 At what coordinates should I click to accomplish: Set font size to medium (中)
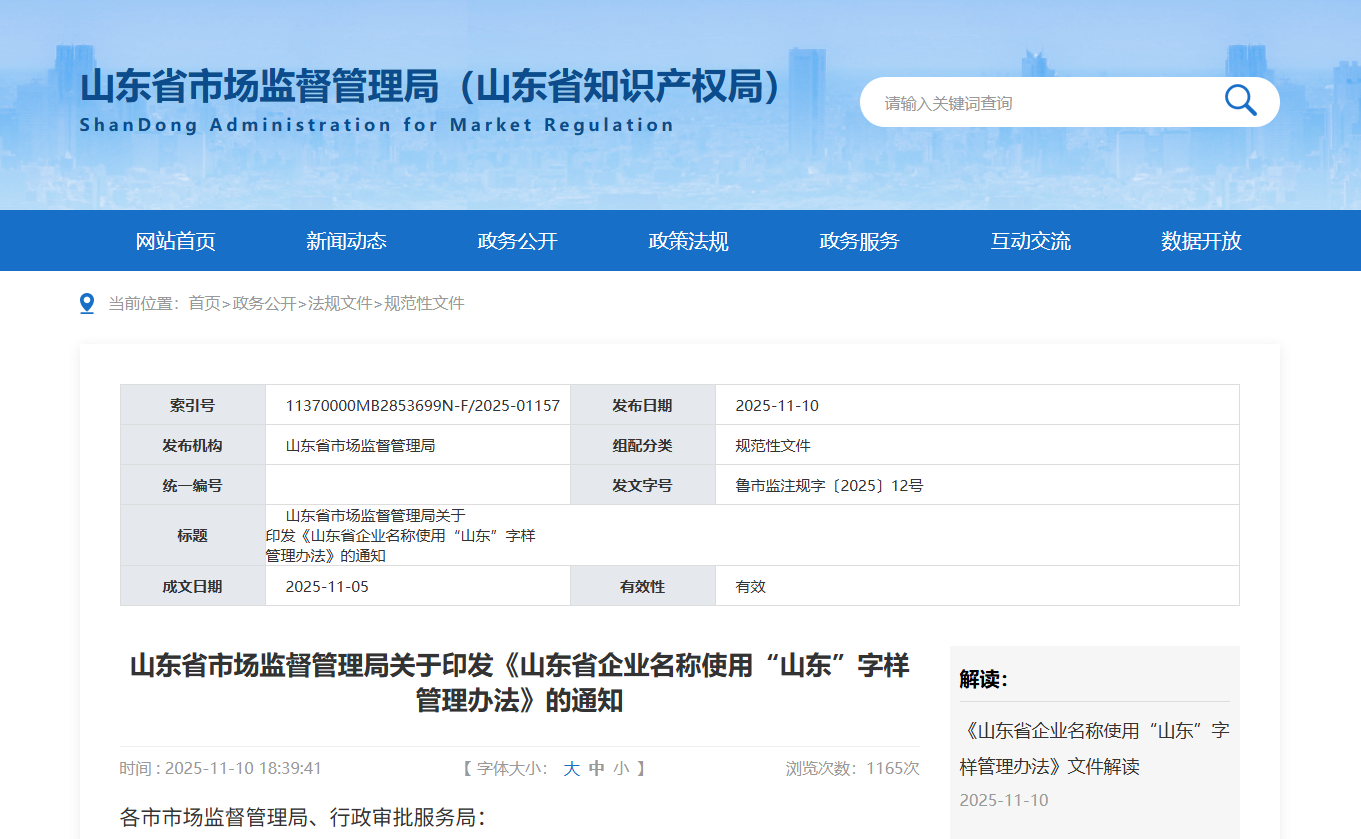click(x=597, y=768)
